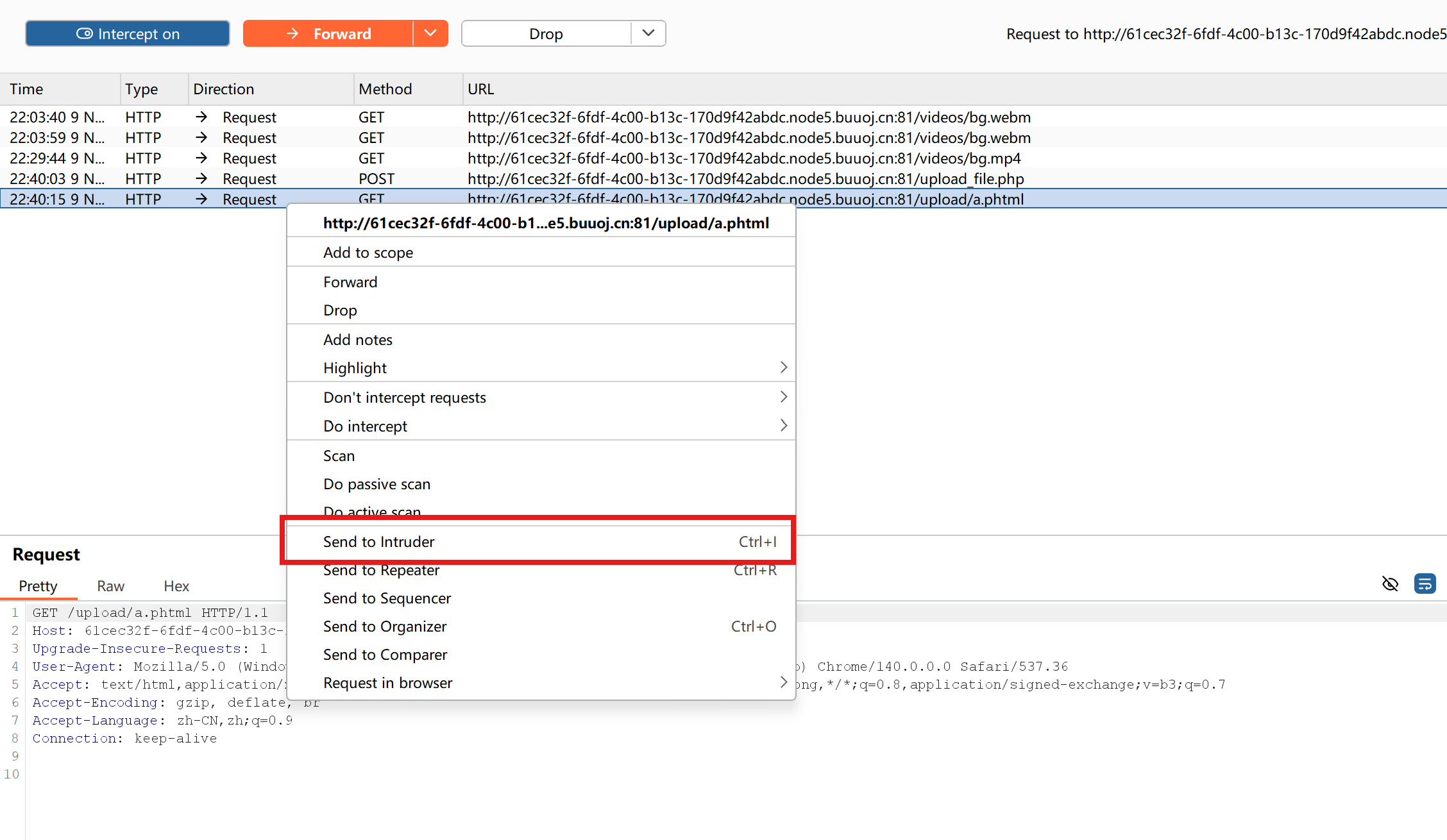This screenshot has width=1447, height=840.
Task: Choose Send to Repeater from context menu
Action: coord(381,570)
